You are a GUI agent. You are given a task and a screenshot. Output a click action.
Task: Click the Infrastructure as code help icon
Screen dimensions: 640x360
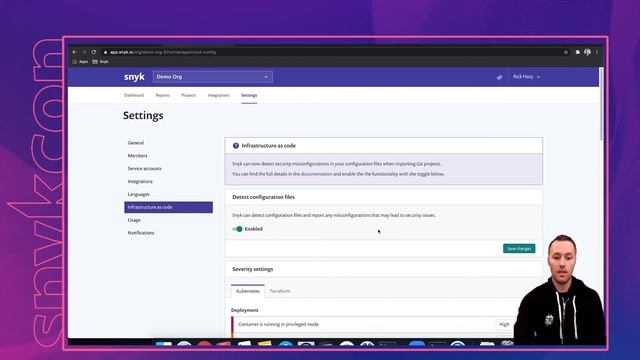point(236,146)
